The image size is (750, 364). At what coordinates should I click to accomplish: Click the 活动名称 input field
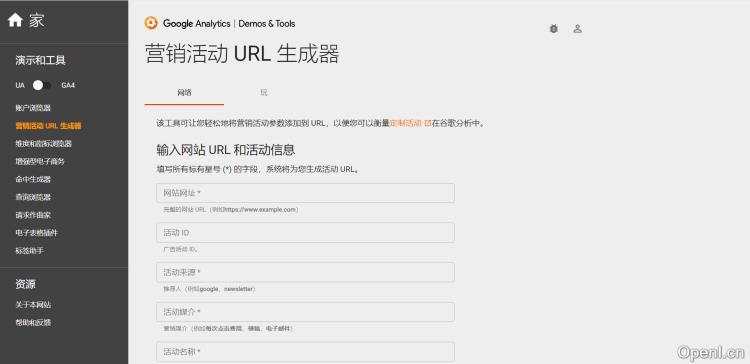pyautogui.click(x=305, y=352)
